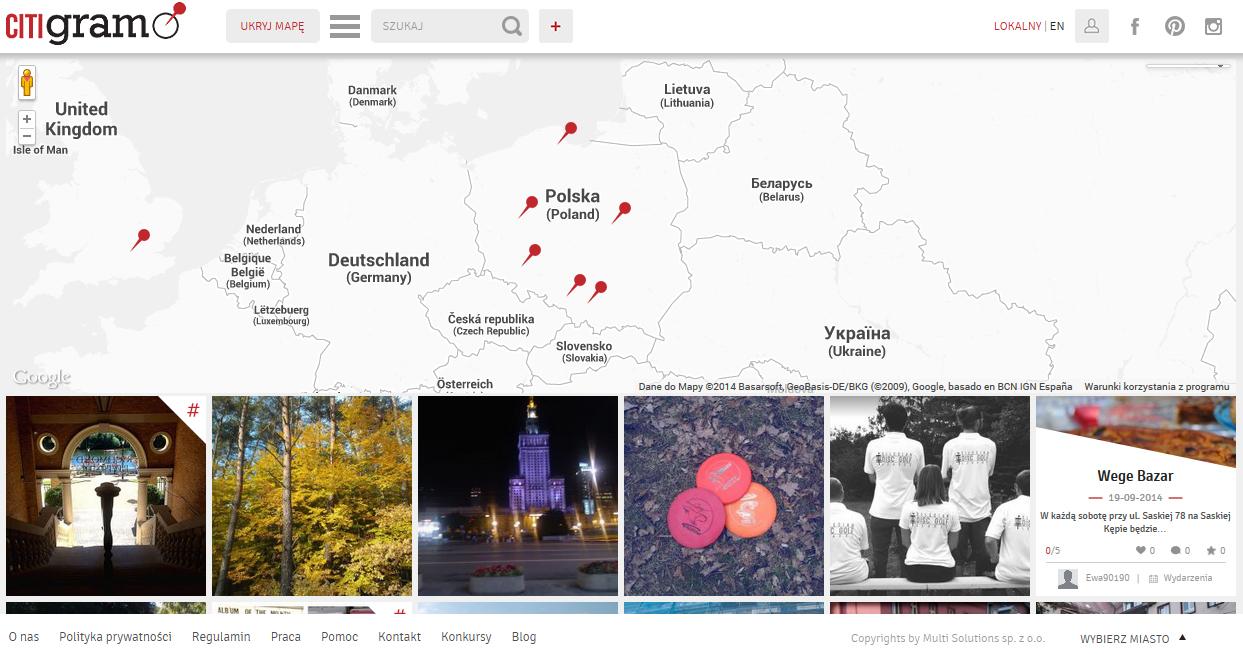Click the 0/5 rating on Wege Bazar

tap(1053, 551)
